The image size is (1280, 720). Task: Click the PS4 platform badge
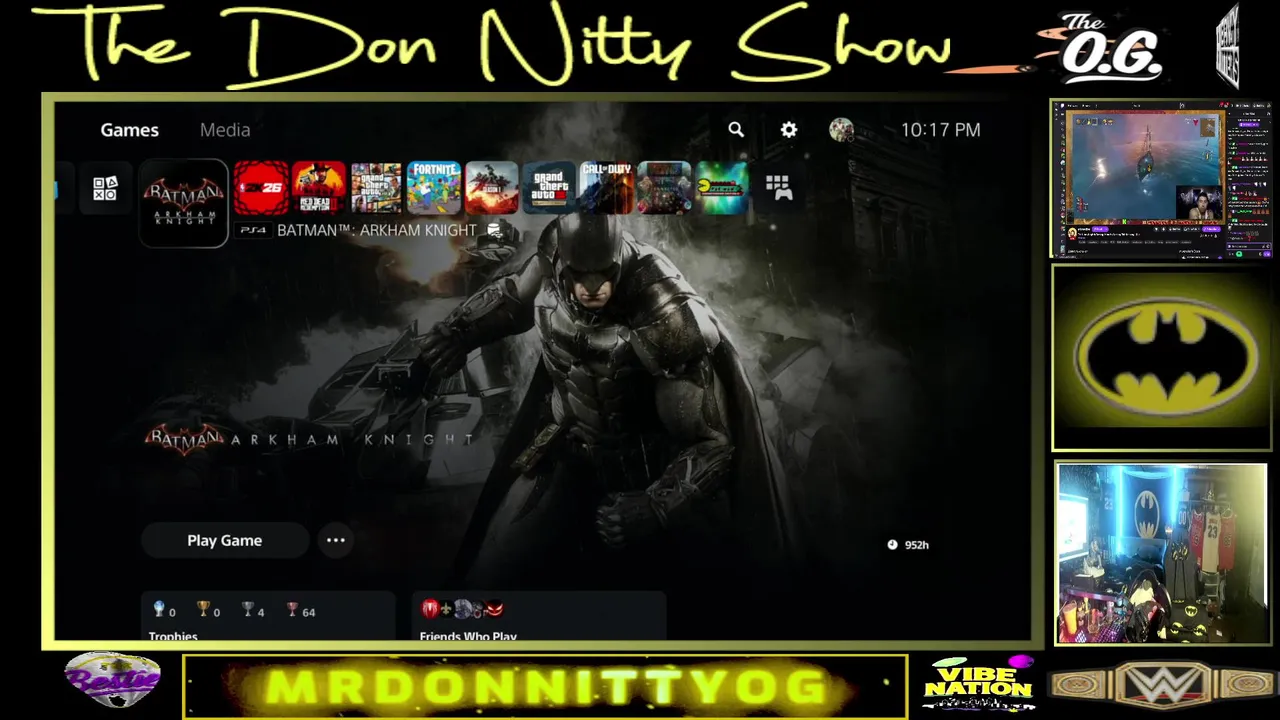(x=253, y=230)
